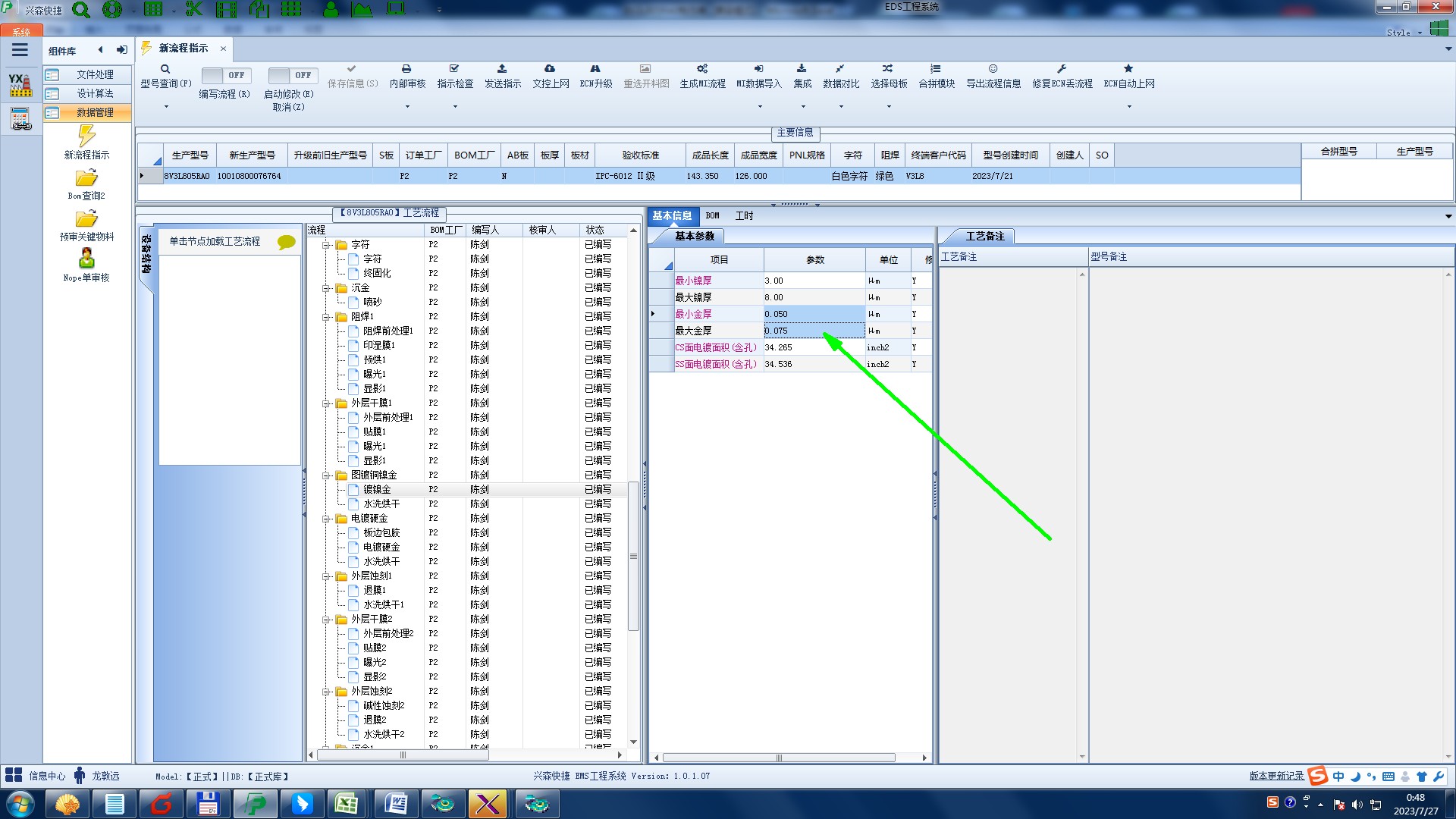Open the MI数据导入 dropdown arrow

click(x=759, y=107)
